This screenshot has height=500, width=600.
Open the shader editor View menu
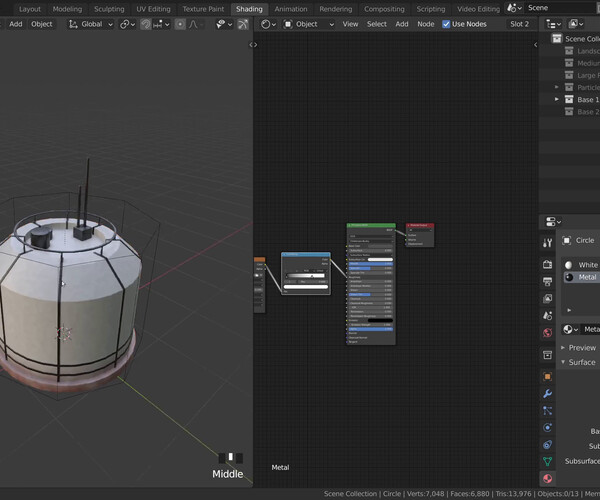[x=350, y=24]
